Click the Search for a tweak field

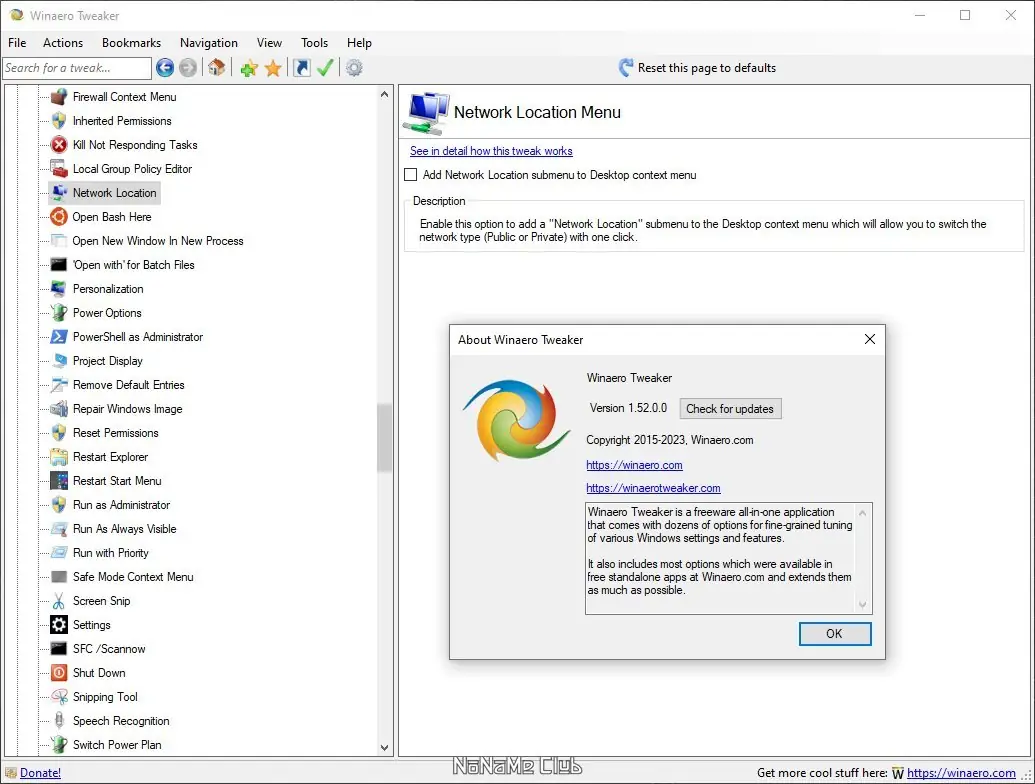pos(77,68)
